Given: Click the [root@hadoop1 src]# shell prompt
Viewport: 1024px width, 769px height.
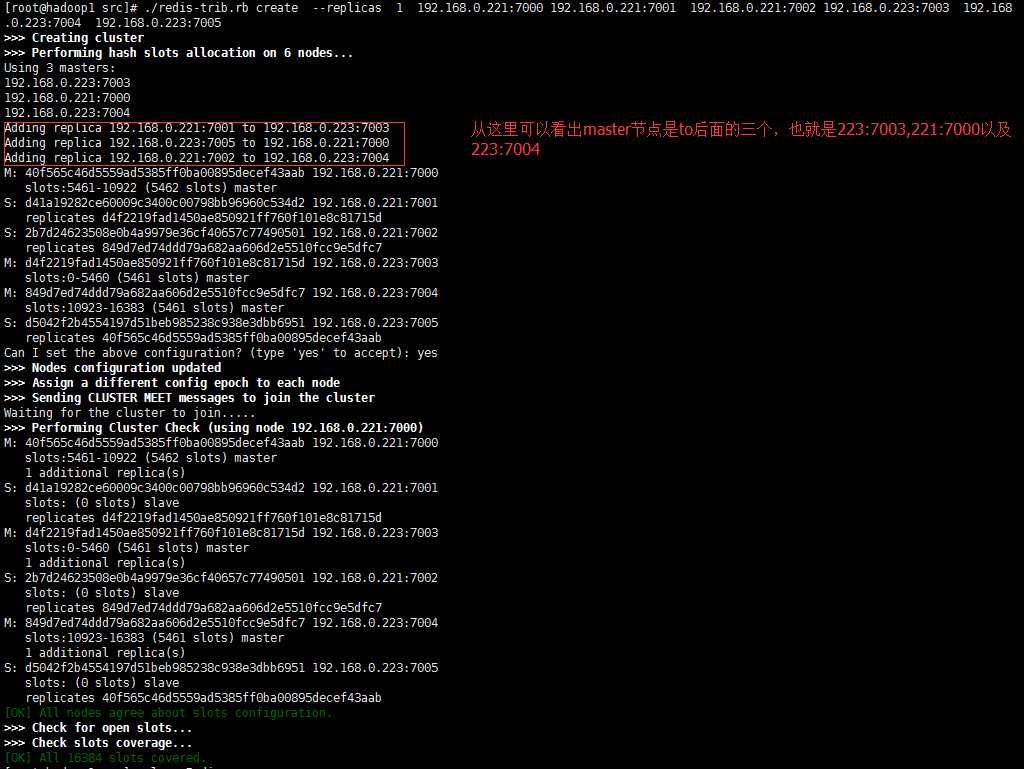Looking at the screenshot, I should (x=71, y=8).
